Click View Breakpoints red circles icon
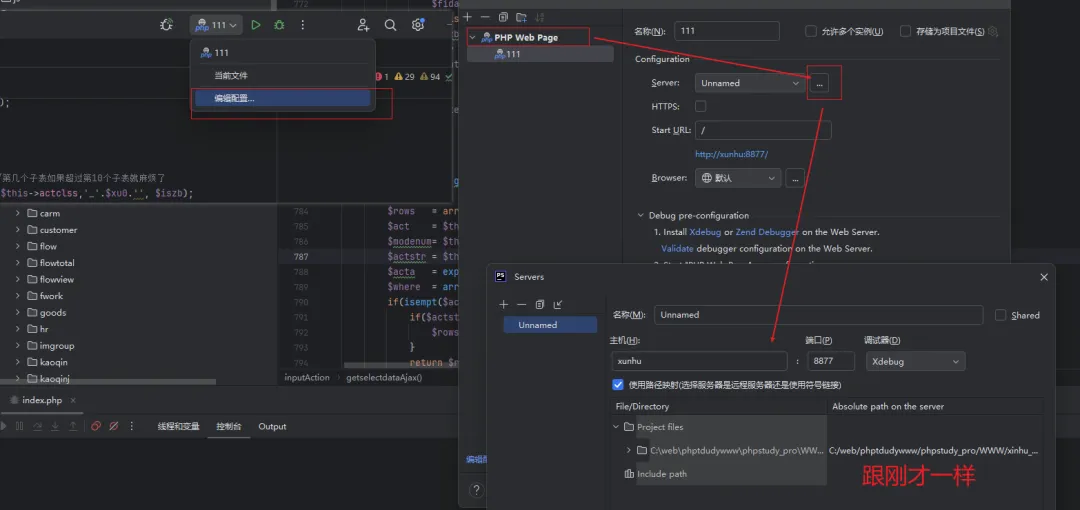Viewport: 1080px width, 510px height. pos(96,426)
